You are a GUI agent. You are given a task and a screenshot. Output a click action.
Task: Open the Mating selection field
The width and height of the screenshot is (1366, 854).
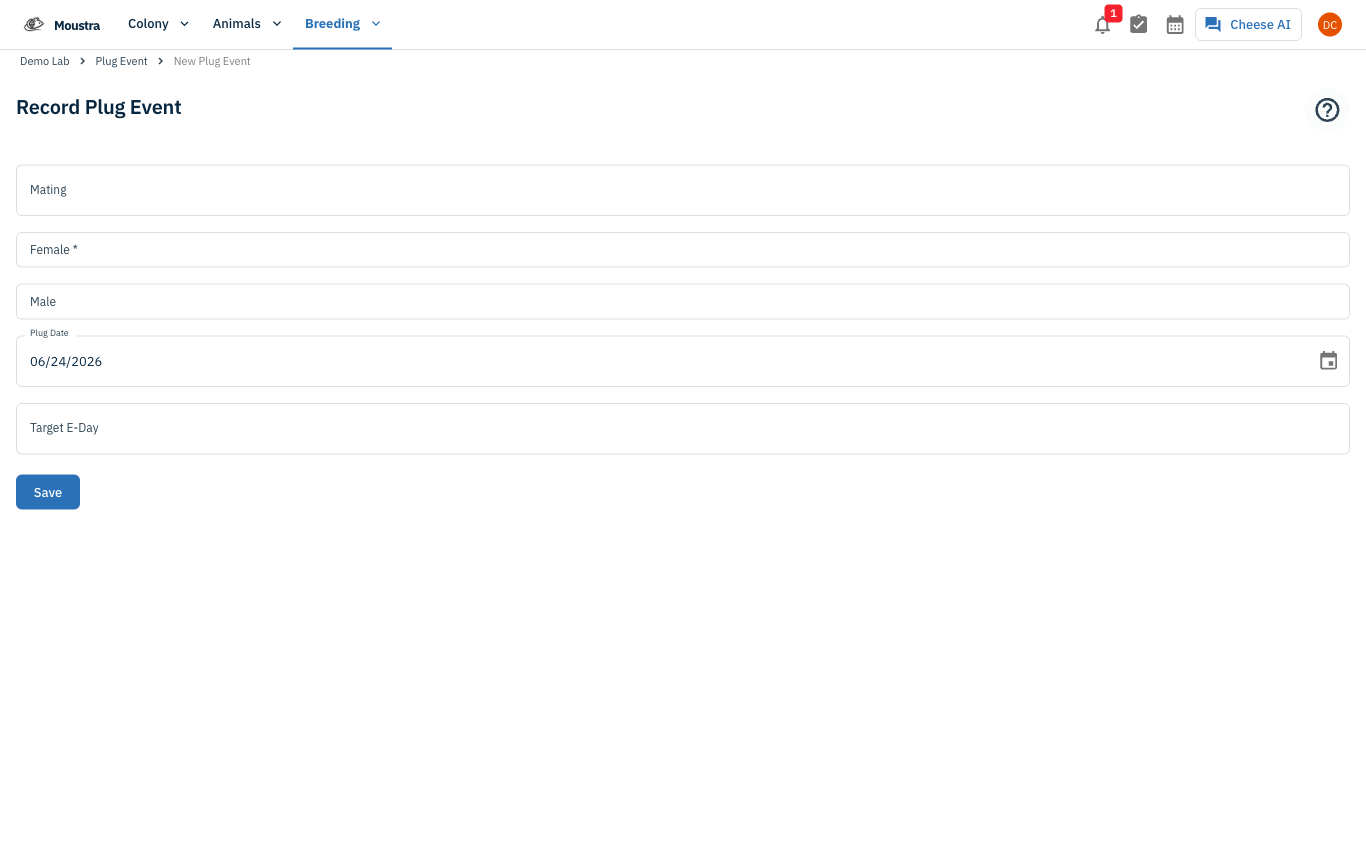[683, 190]
